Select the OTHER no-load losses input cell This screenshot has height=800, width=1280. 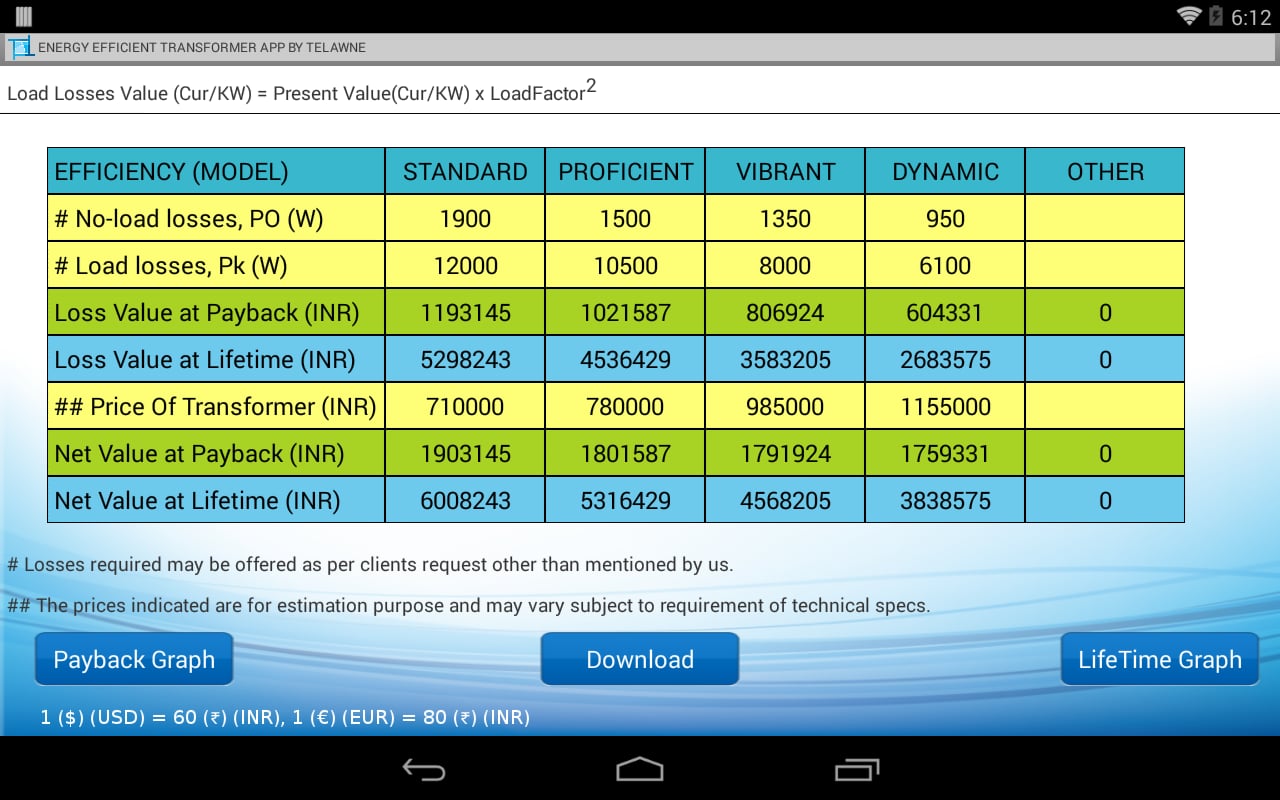point(1105,218)
